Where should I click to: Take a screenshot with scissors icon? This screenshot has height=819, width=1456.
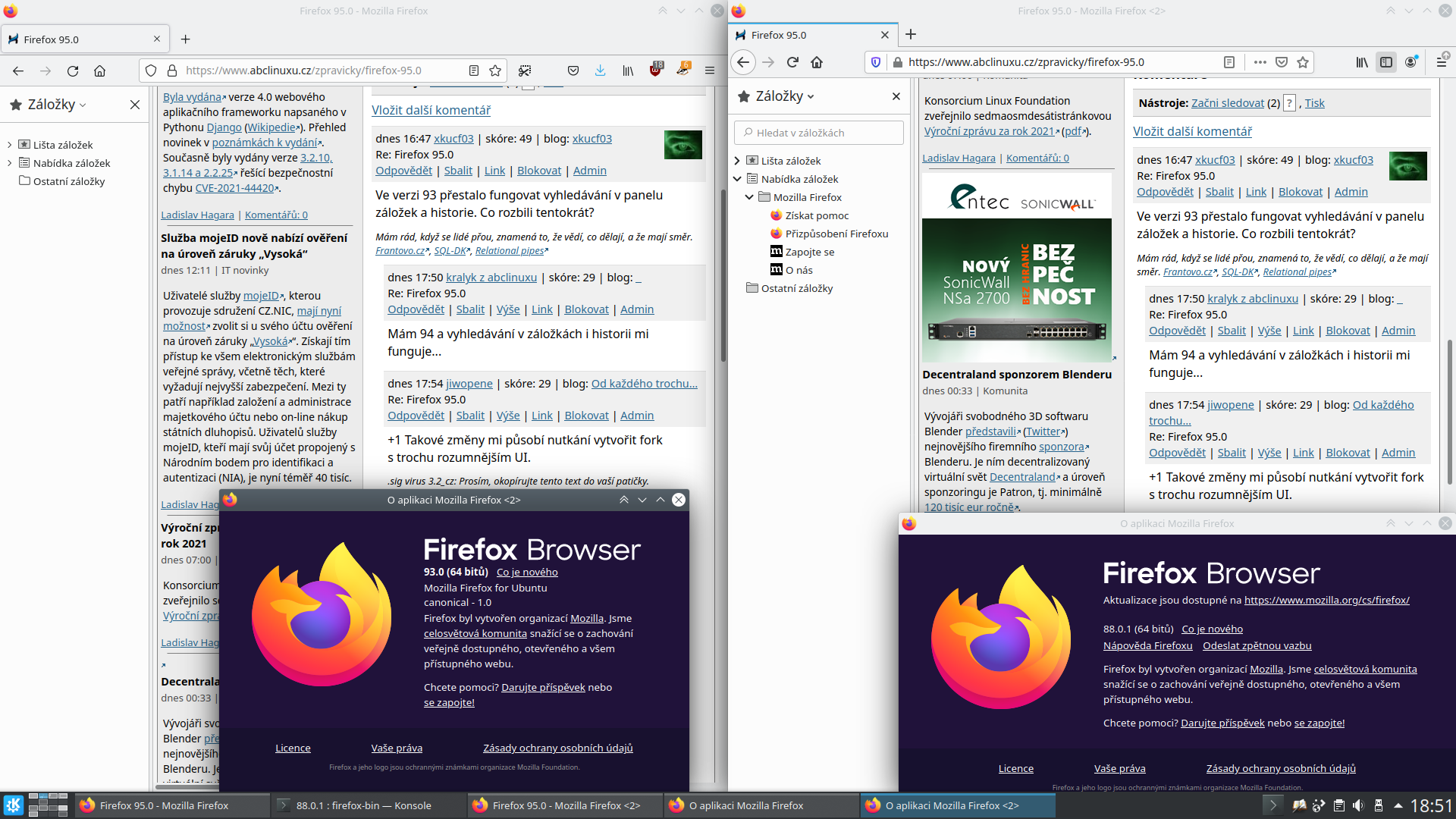tap(525, 71)
